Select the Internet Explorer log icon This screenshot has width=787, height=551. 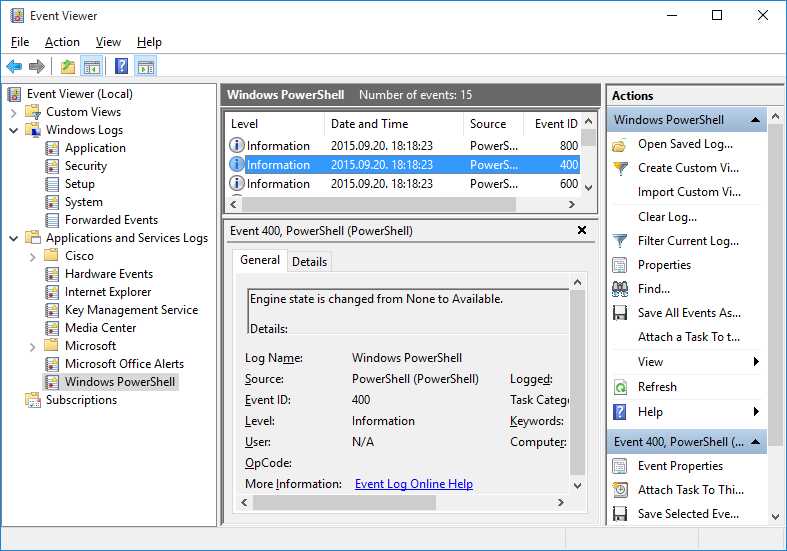pyautogui.click(x=52, y=292)
